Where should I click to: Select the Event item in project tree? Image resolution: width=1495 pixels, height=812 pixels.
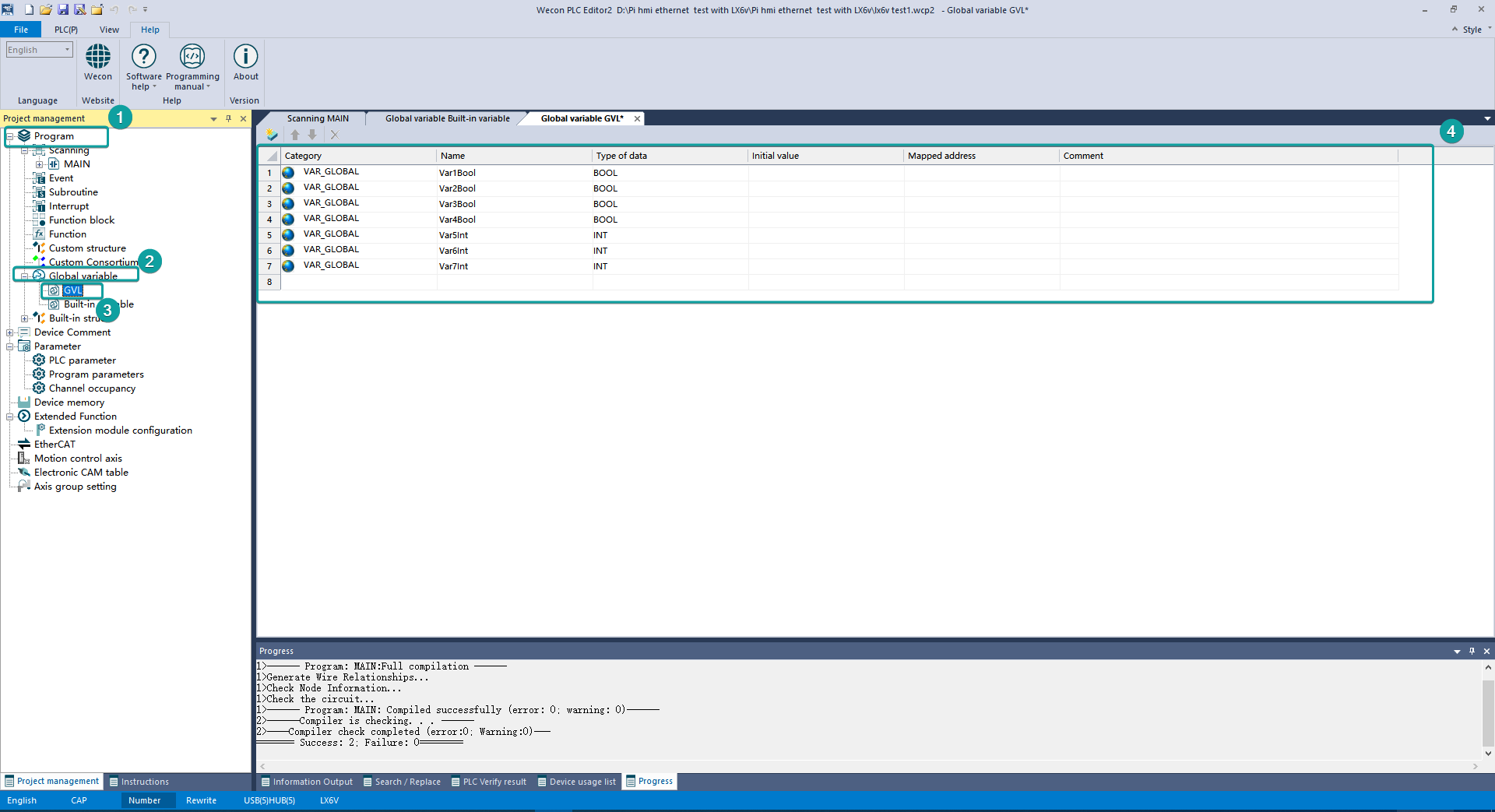click(x=61, y=178)
